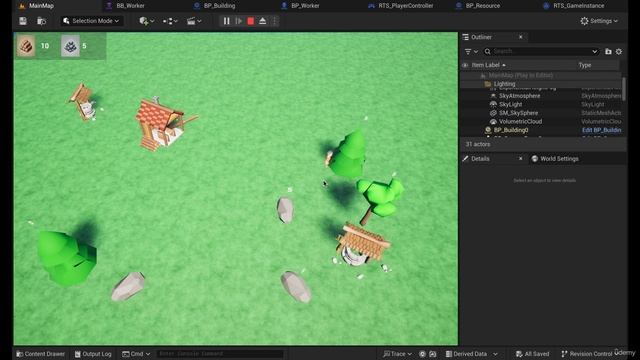Open the Selection Mode dropdown

click(92, 21)
